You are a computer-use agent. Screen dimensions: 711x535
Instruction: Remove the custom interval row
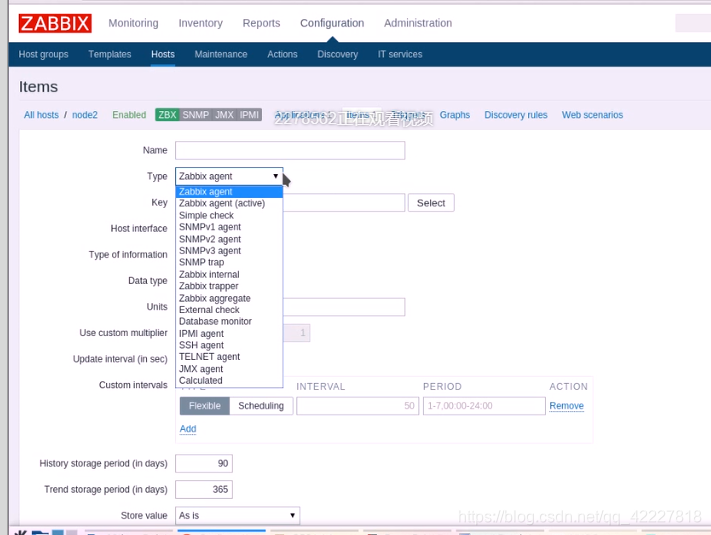click(566, 406)
